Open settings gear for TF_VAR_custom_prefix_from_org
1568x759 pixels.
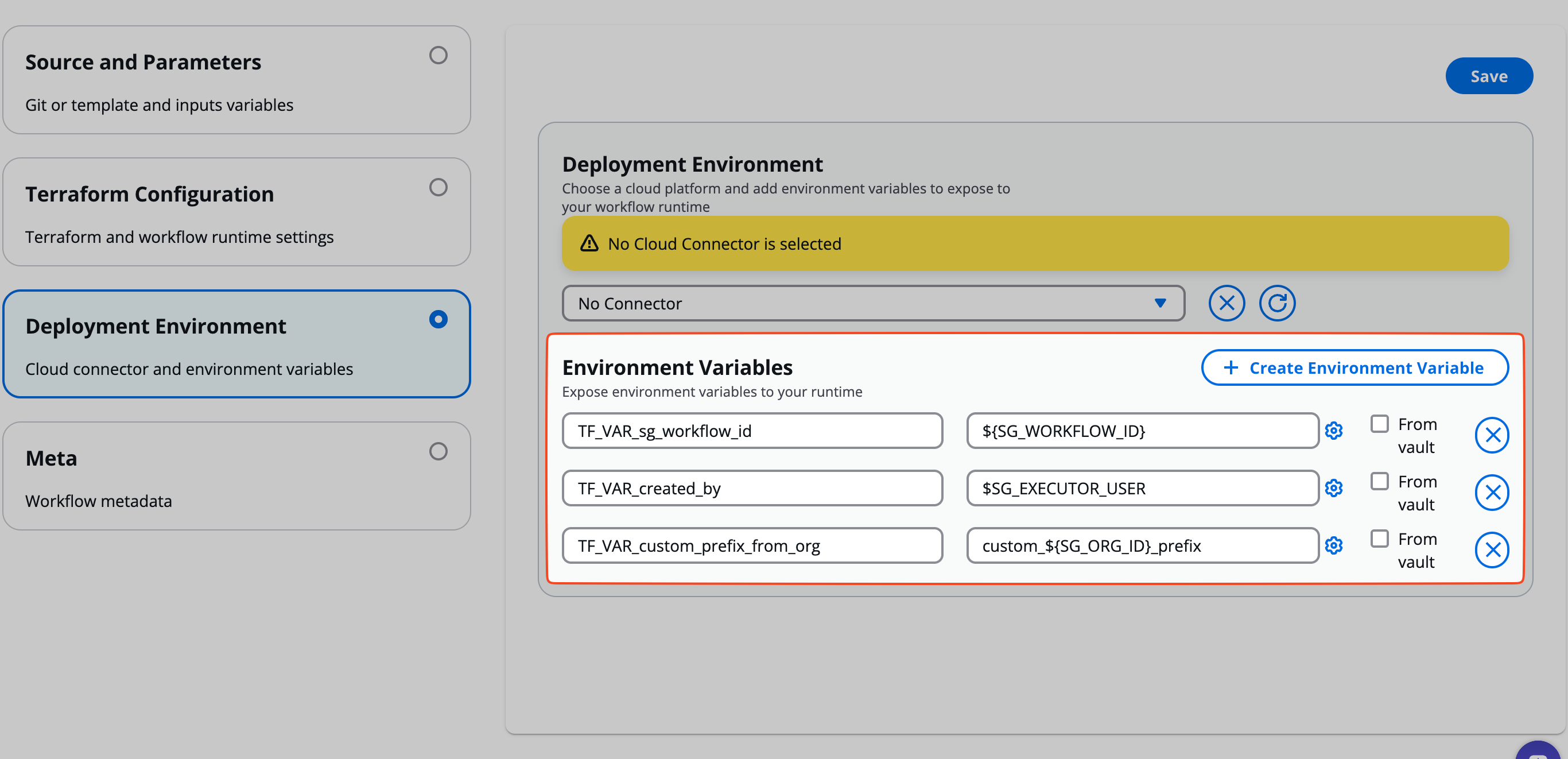point(1333,545)
